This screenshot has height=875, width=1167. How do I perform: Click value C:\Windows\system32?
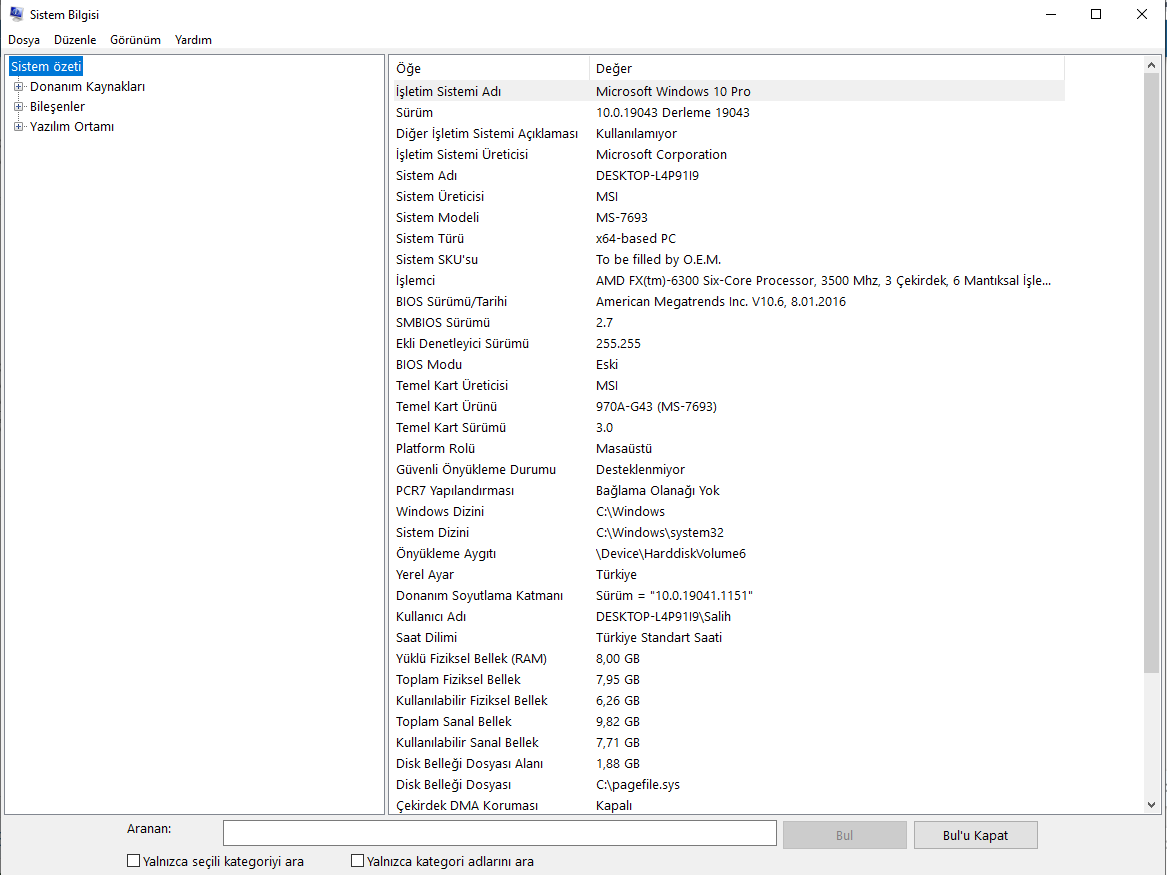point(660,533)
